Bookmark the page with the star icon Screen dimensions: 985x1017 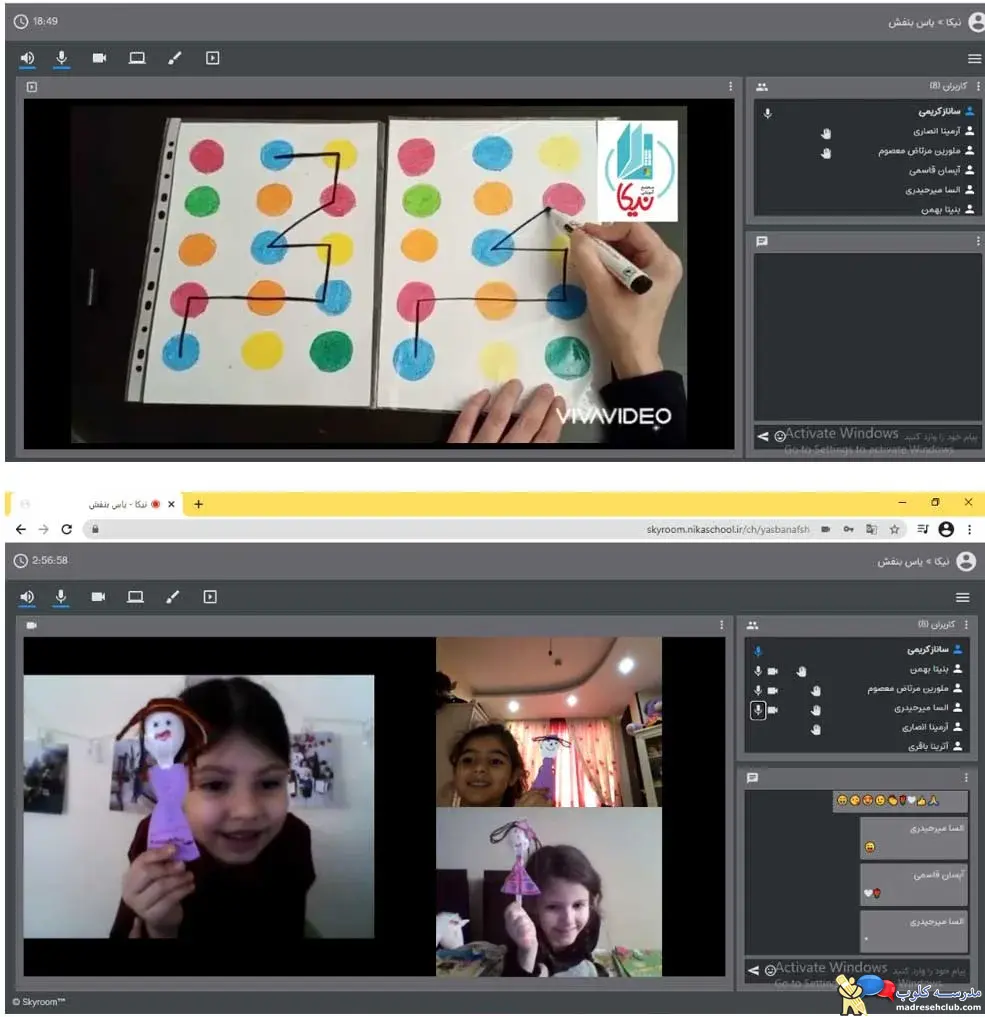[895, 529]
